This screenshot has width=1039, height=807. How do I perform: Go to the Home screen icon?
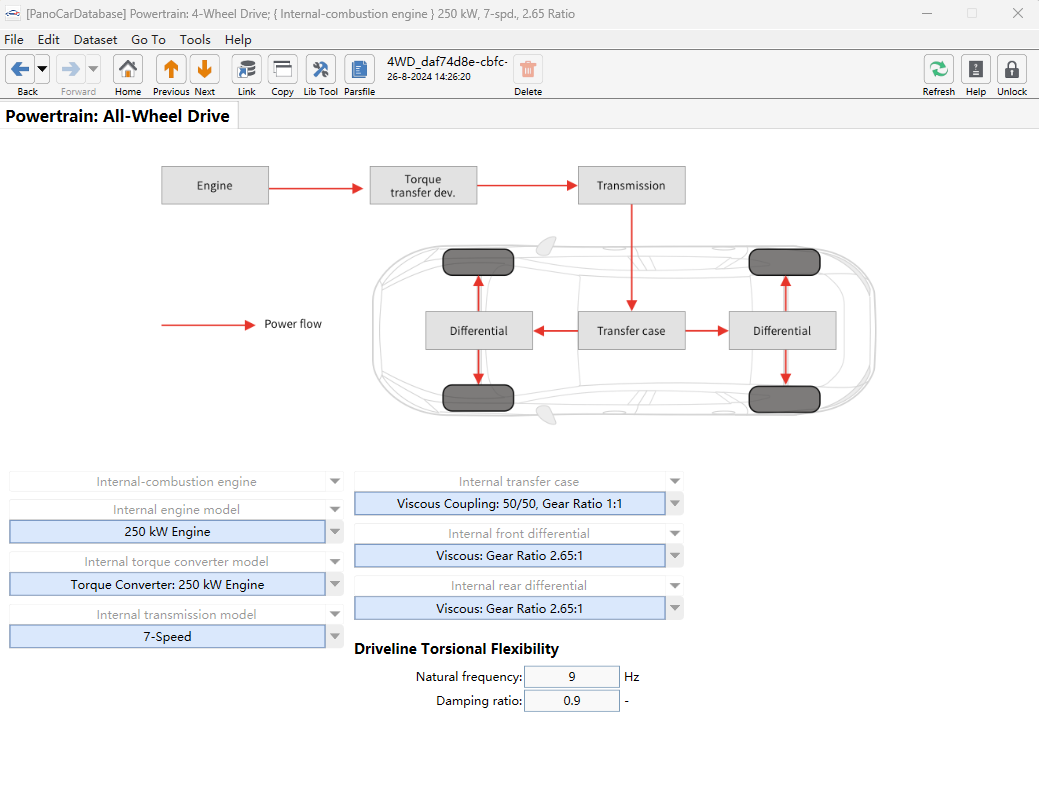[x=128, y=69]
